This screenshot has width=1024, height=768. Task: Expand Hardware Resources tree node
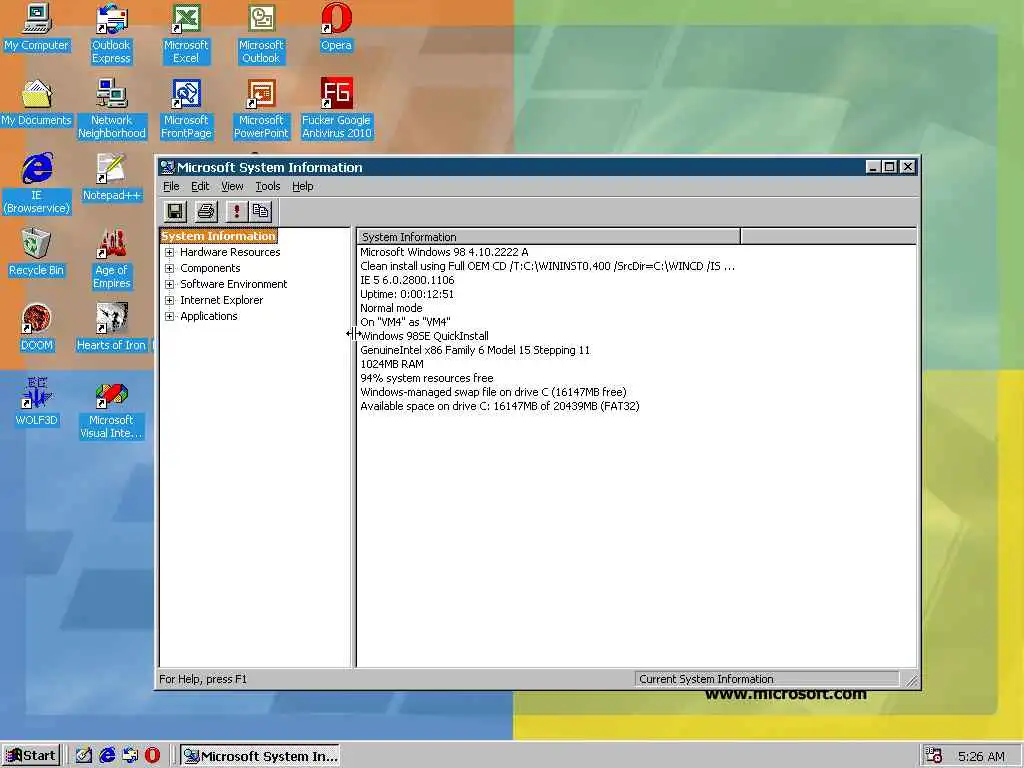[169, 252]
